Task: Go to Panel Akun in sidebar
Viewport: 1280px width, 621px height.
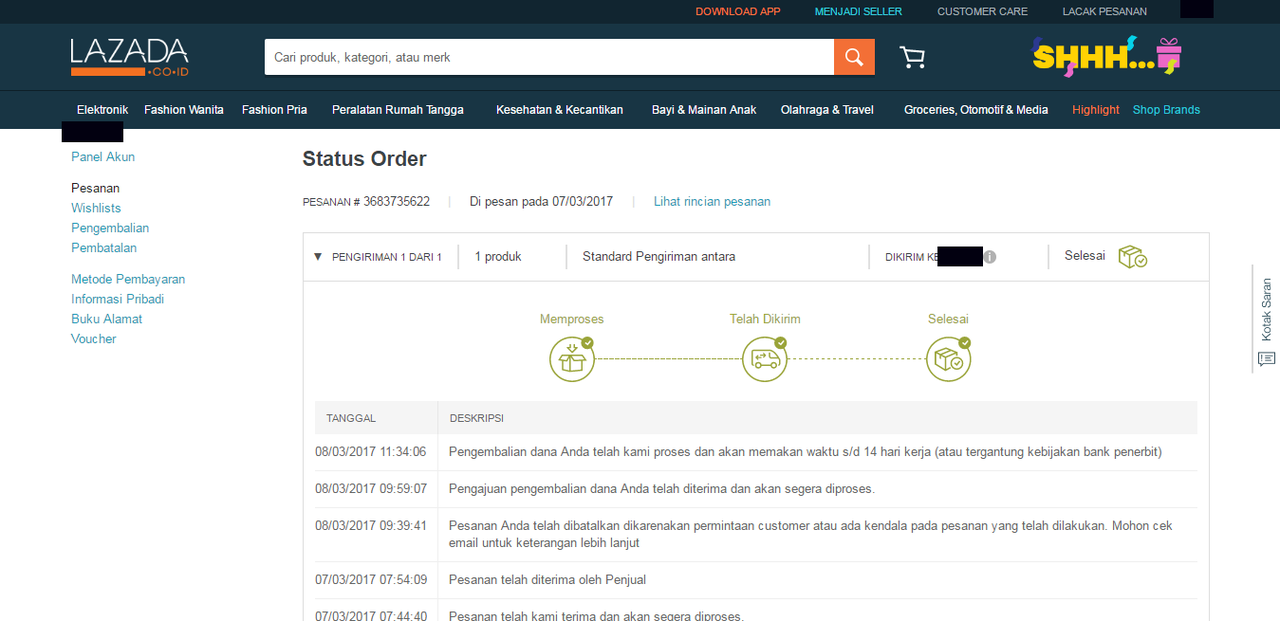Action: pos(103,157)
